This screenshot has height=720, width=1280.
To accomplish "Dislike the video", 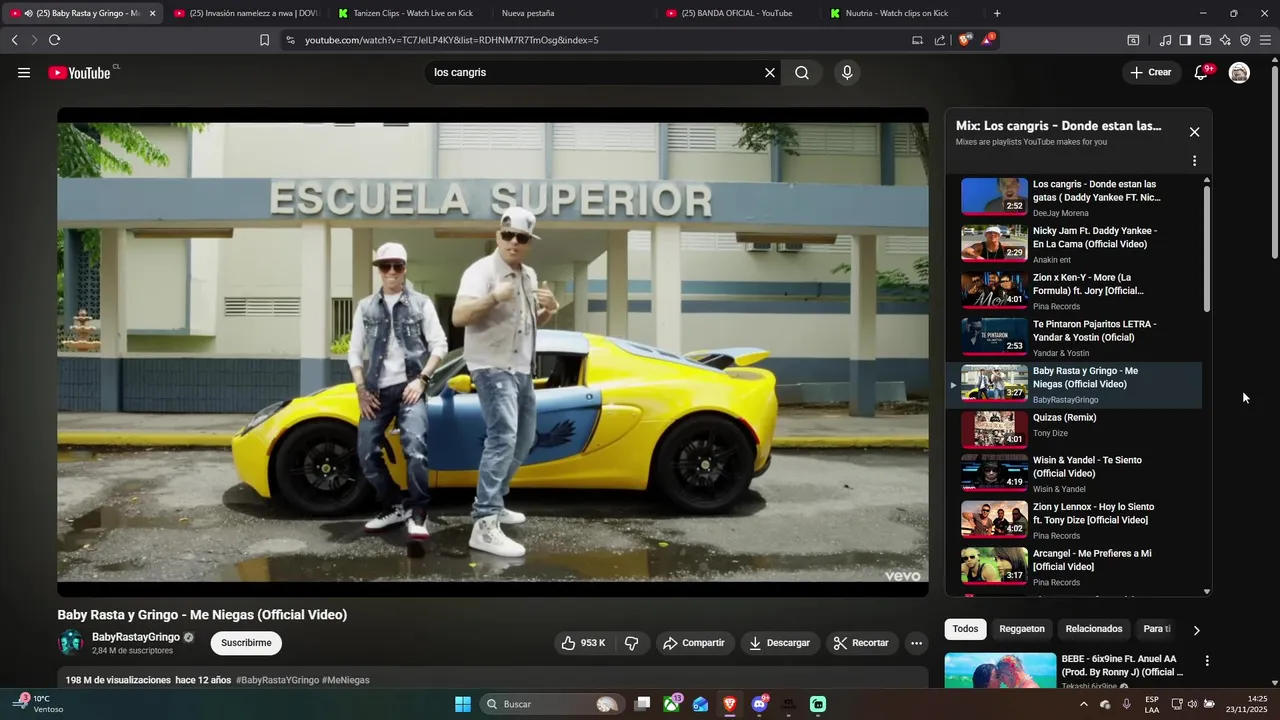I will (632, 643).
